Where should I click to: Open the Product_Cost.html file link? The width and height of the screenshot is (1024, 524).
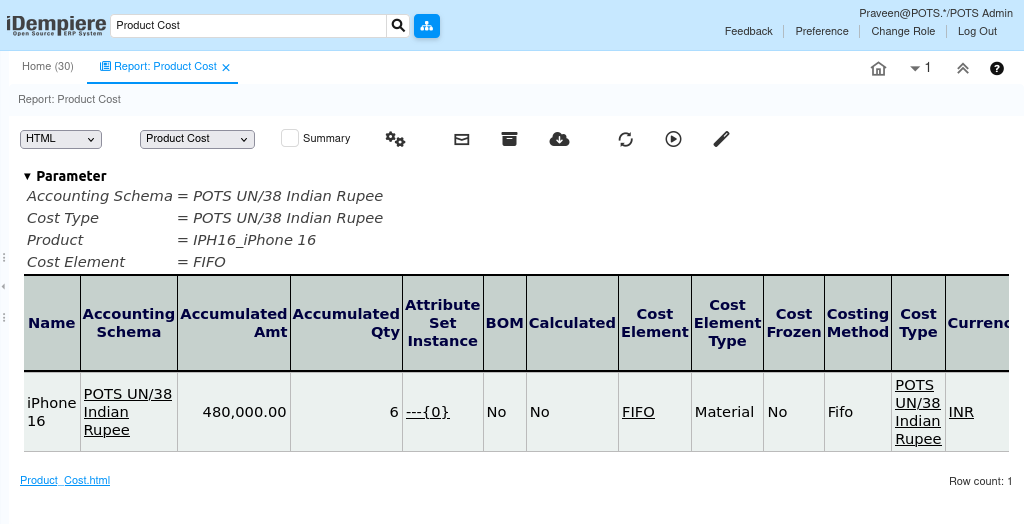[65, 480]
